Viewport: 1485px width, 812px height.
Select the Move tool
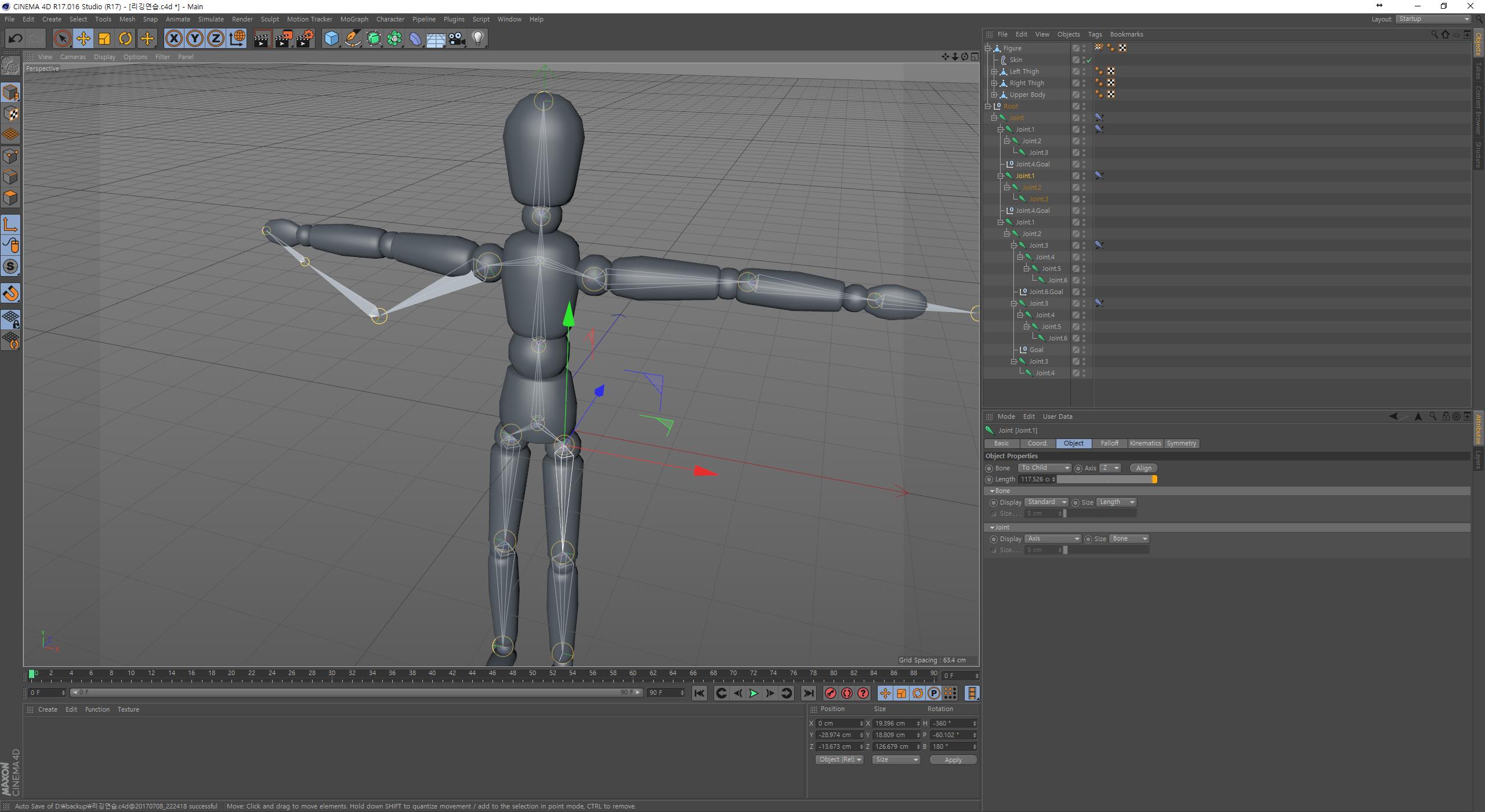pos(83,39)
